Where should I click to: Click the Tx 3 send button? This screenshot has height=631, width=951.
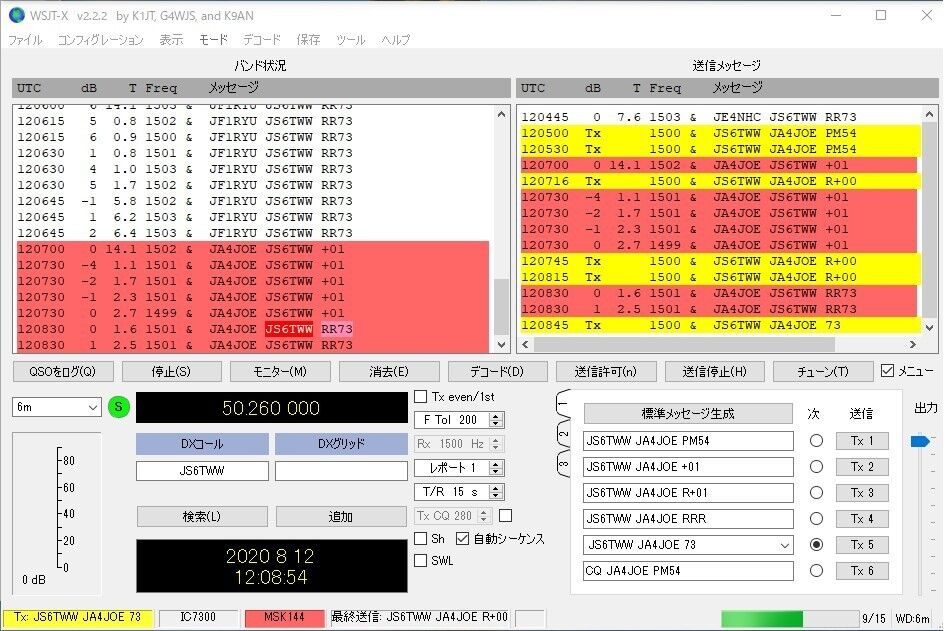(x=862, y=493)
